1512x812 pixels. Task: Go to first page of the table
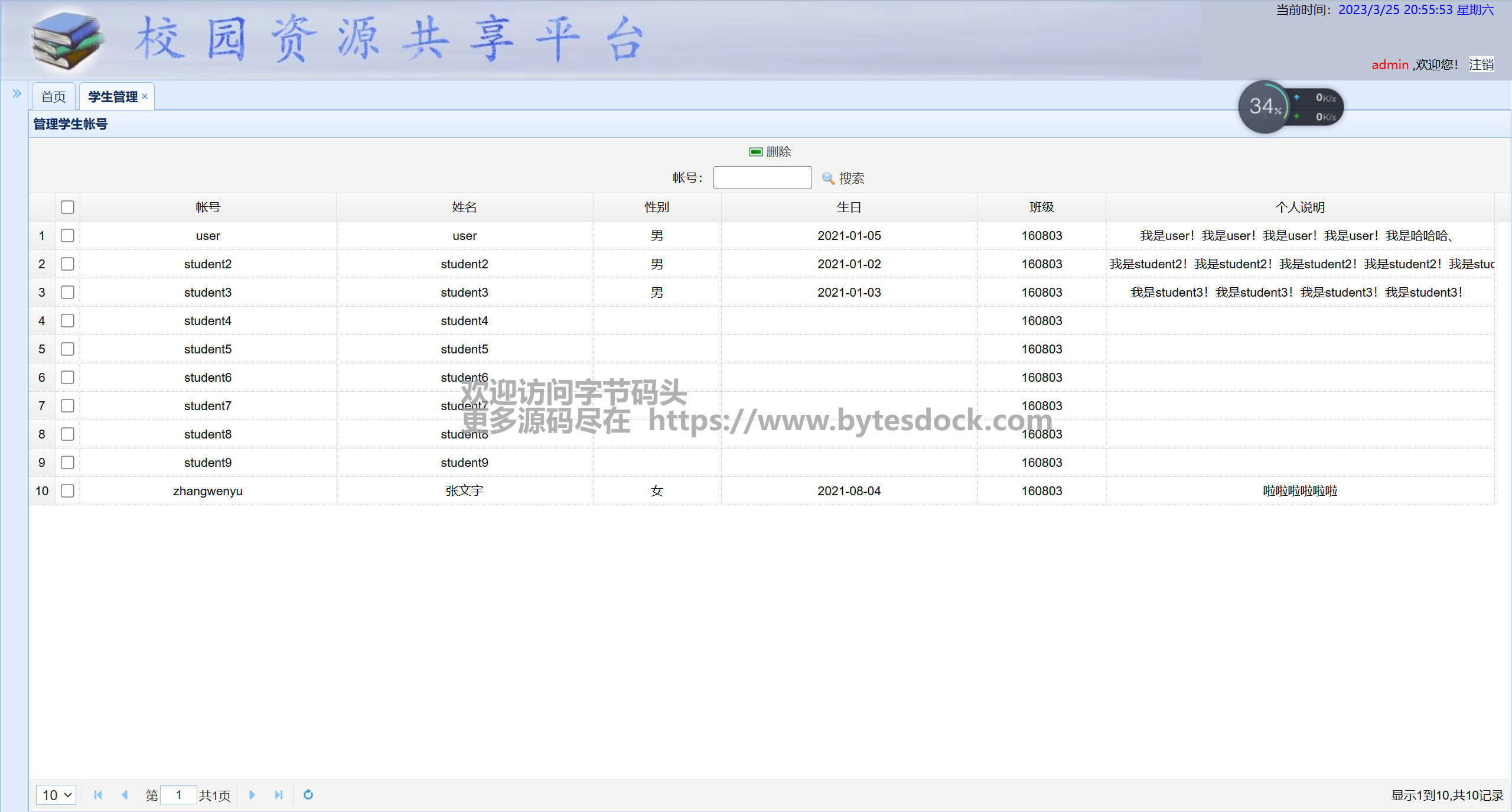pyautogui.click(x=98, y=795)
